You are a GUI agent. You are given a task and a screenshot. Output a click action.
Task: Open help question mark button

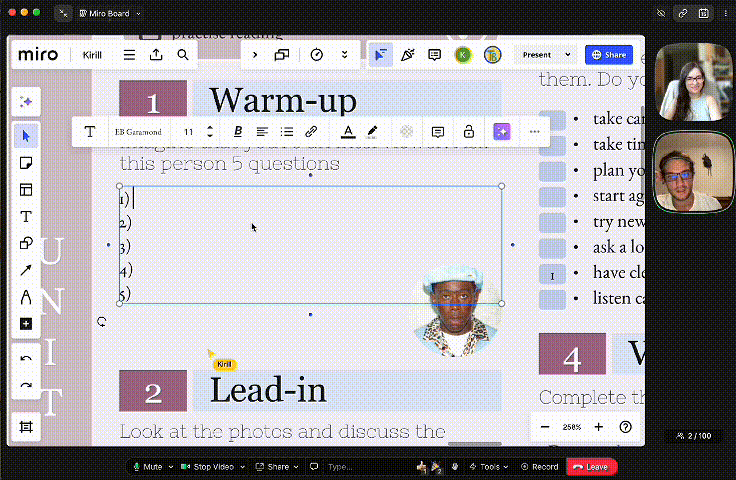click(x=625, y=427)
